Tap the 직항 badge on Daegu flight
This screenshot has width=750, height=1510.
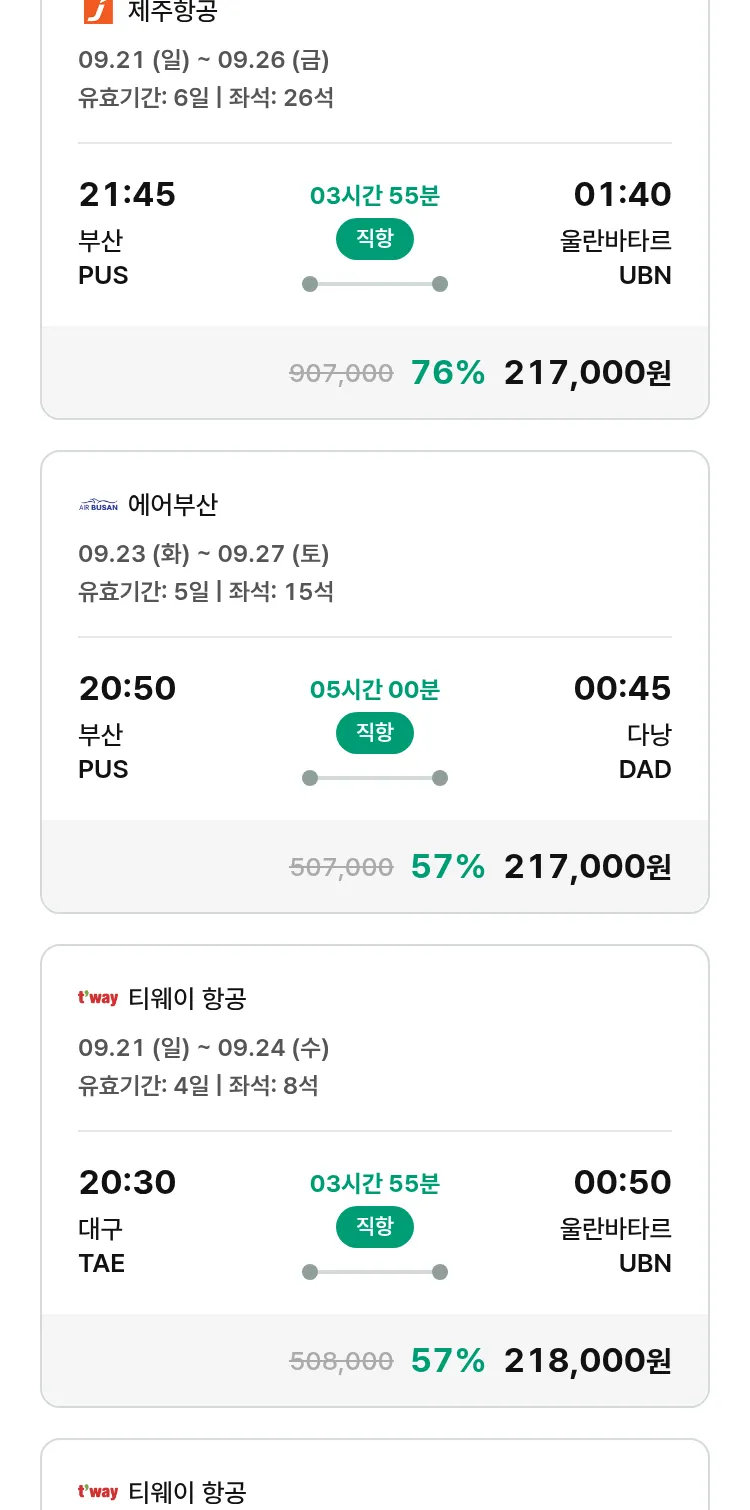[x=375, y=1227]
